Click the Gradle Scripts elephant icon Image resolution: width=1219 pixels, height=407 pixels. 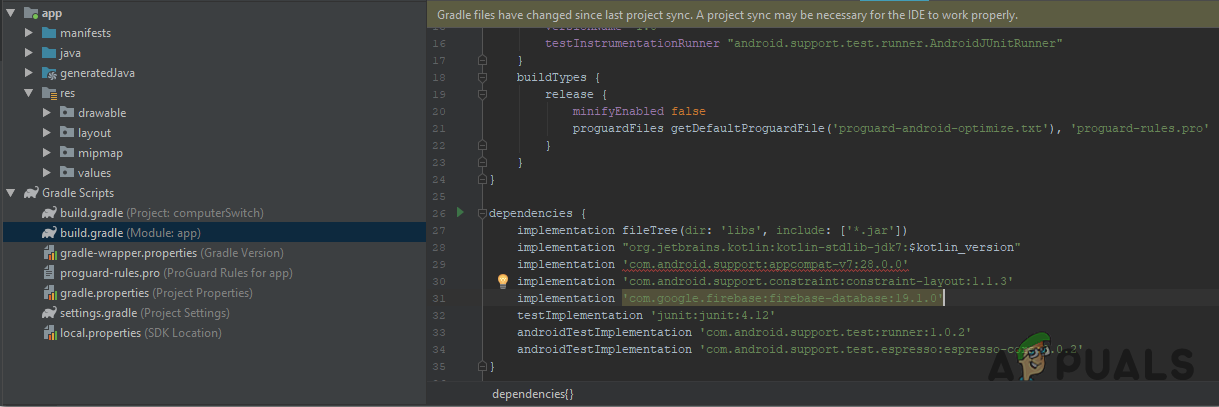[x=31, y=193]
